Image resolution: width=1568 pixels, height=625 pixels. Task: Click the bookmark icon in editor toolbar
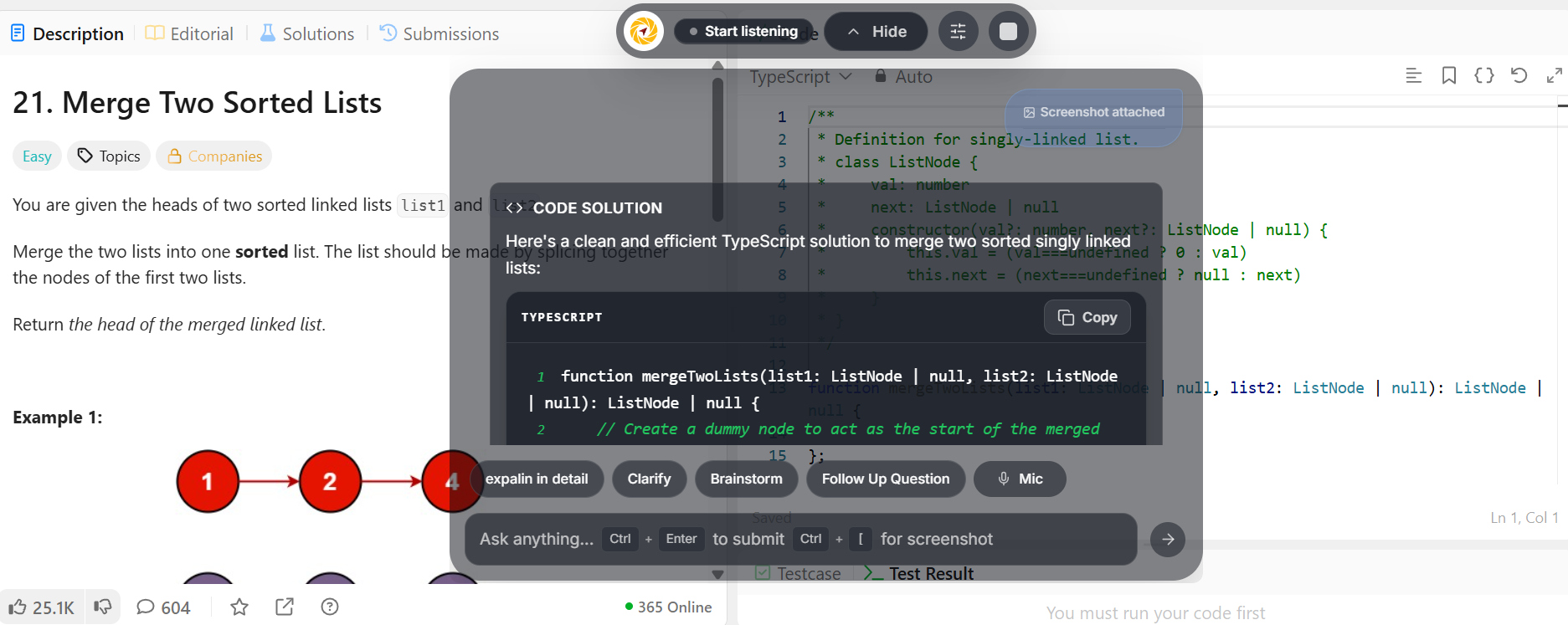[x=1449, y=76]
